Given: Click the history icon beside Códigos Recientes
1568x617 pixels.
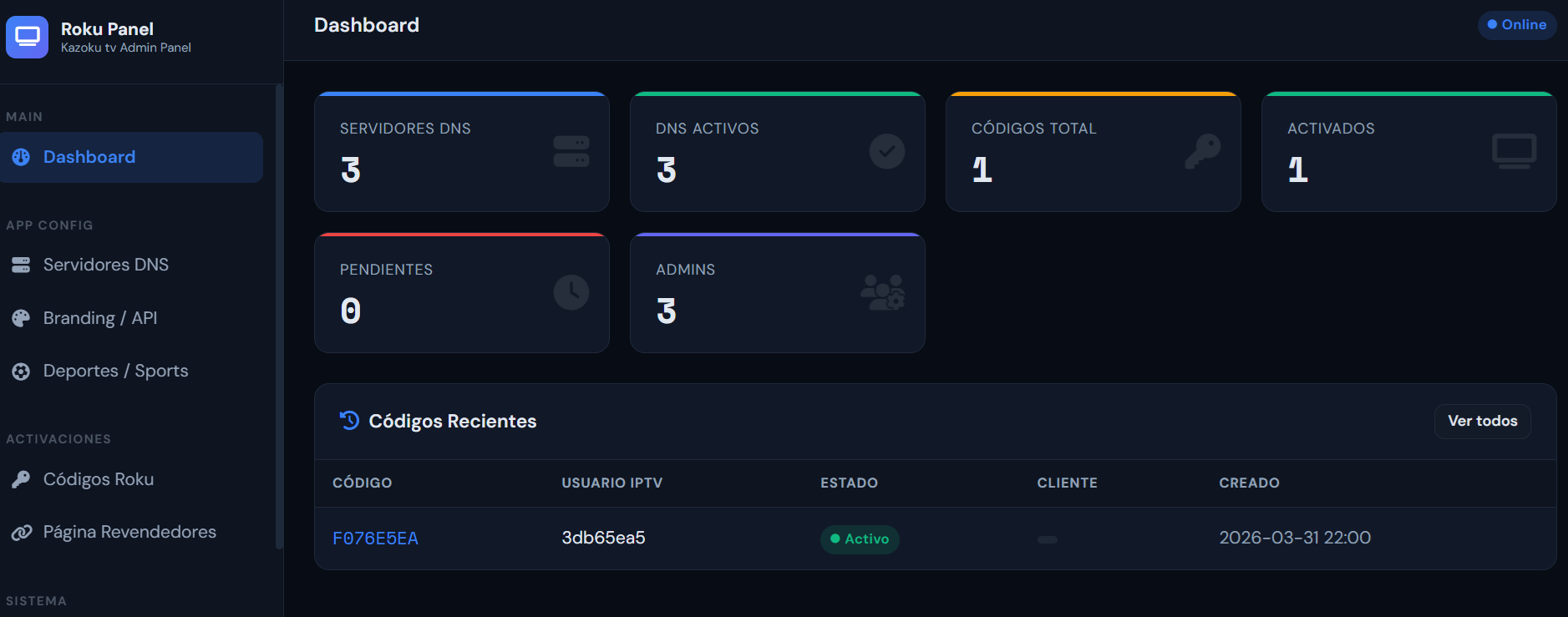Looking at the screenshot, I should tap(349, 421).
